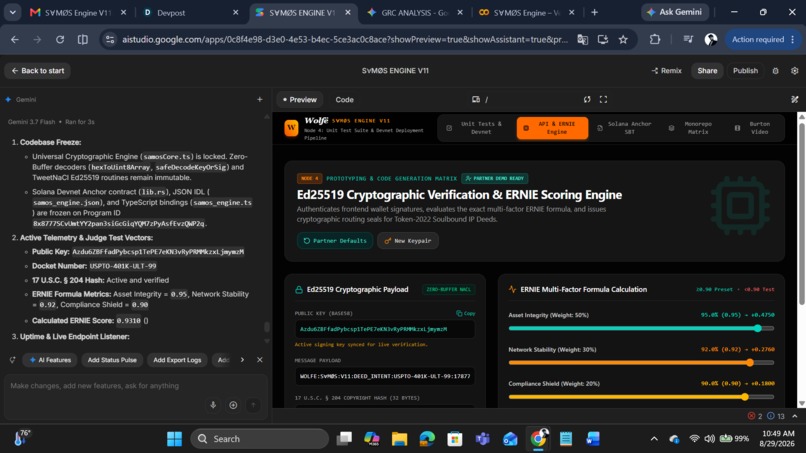The height and width of the screenshot is (453, 806).
Task: Bookmark this page with the star
Action: tap(623, 40)
